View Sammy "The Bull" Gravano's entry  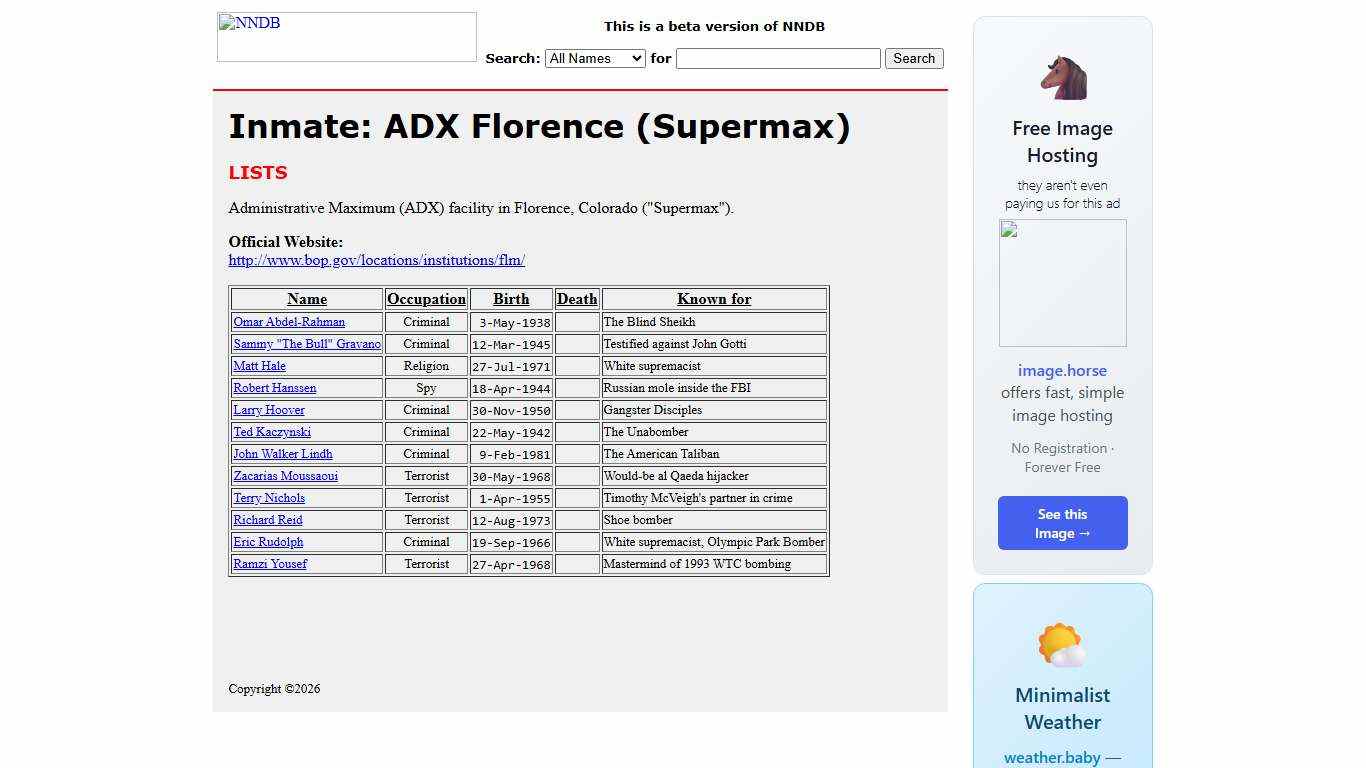306,344
